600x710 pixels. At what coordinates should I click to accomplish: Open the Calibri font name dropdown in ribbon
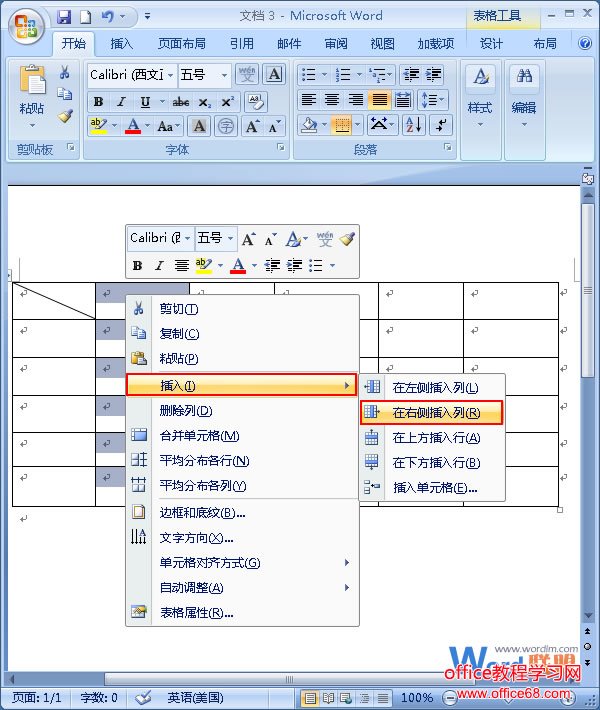click(x=170, y=75)
